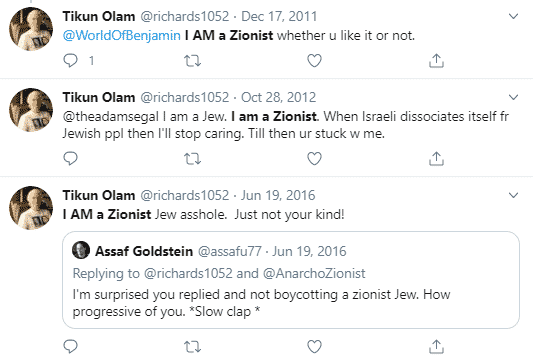Image resolution: width=533 pixels, height=362 pixels.
Task: Open the @WorldOfBenjamin mention link
Action: point(122,36)
